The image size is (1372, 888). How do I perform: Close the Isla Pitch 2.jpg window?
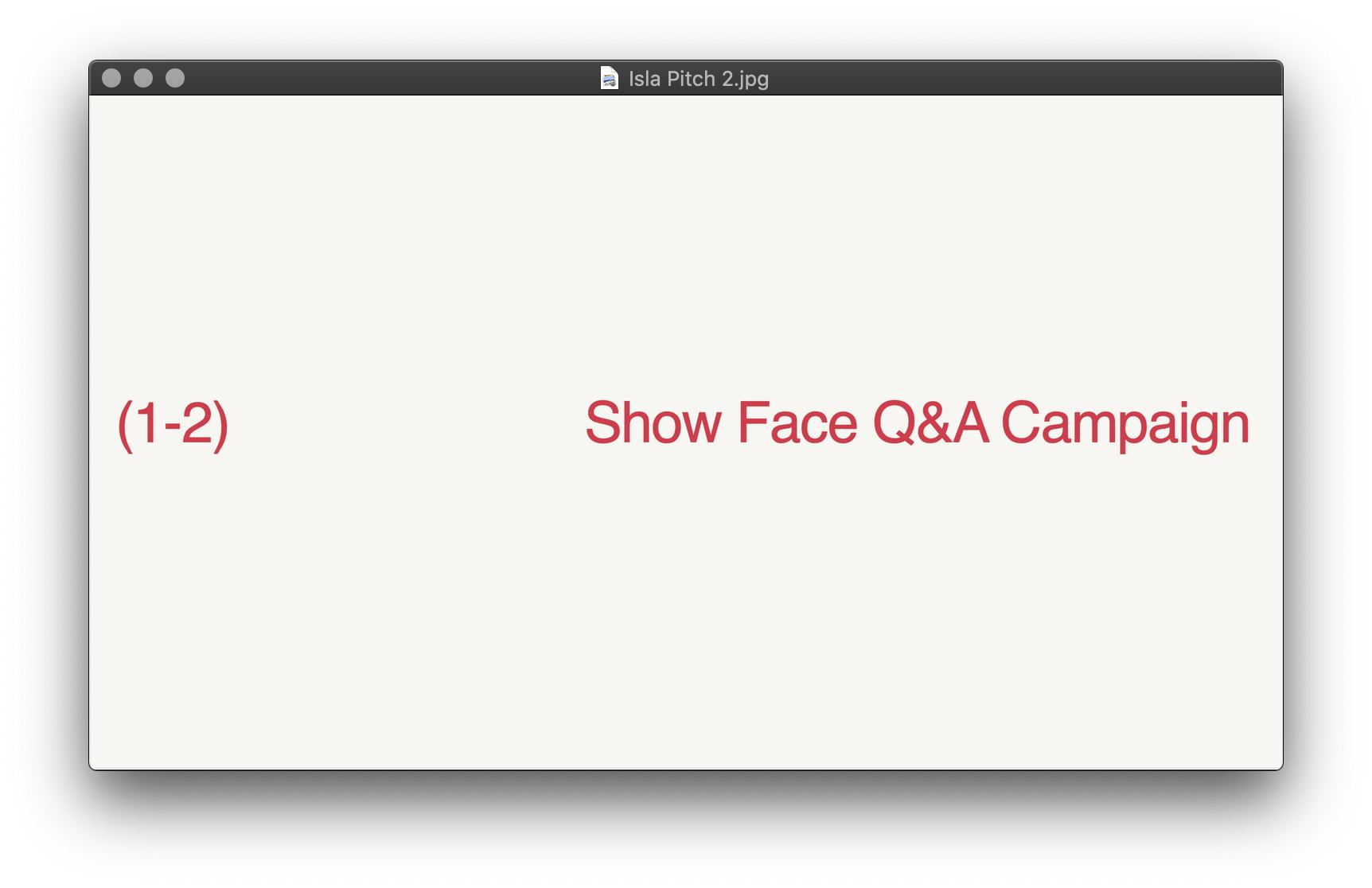coord(111,78)
